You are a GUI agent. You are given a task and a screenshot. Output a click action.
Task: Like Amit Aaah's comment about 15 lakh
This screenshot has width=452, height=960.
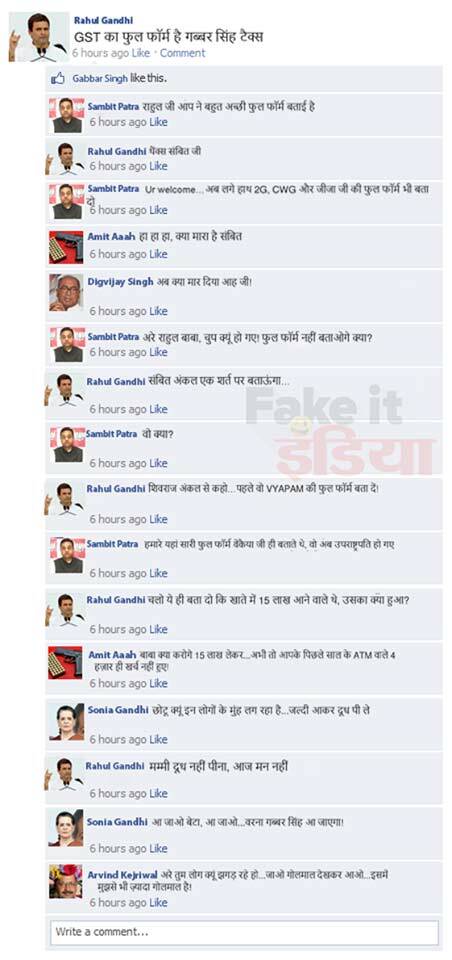pos(158,683)
